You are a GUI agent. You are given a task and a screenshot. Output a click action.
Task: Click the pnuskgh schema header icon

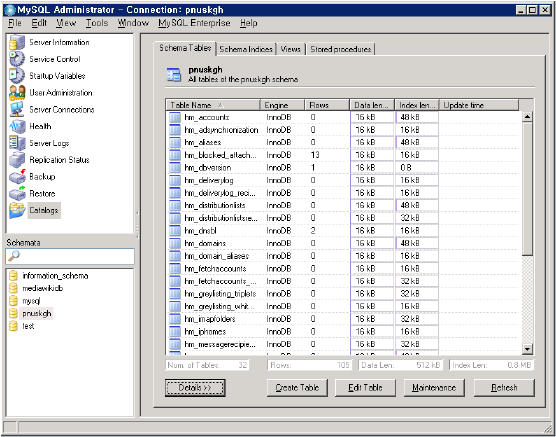tap(174, 75)
